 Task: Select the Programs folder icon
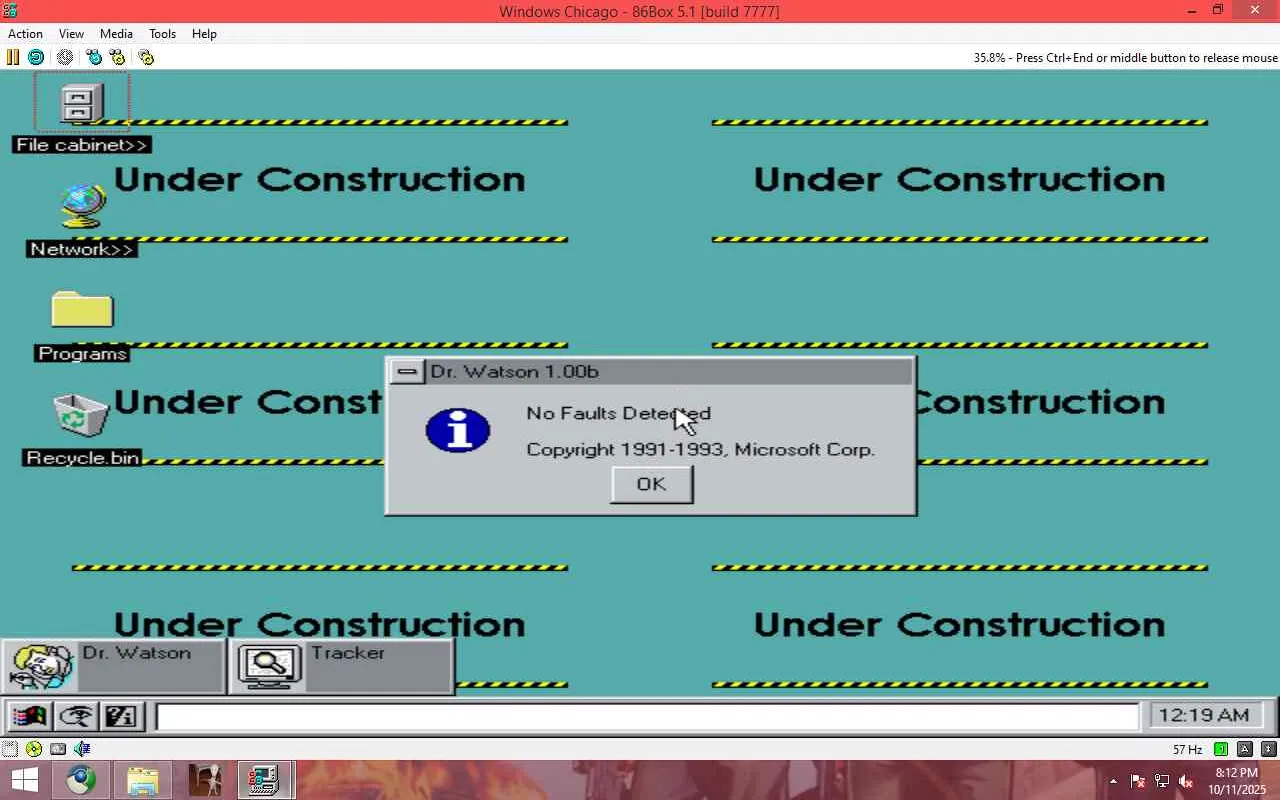coord(82,325)
